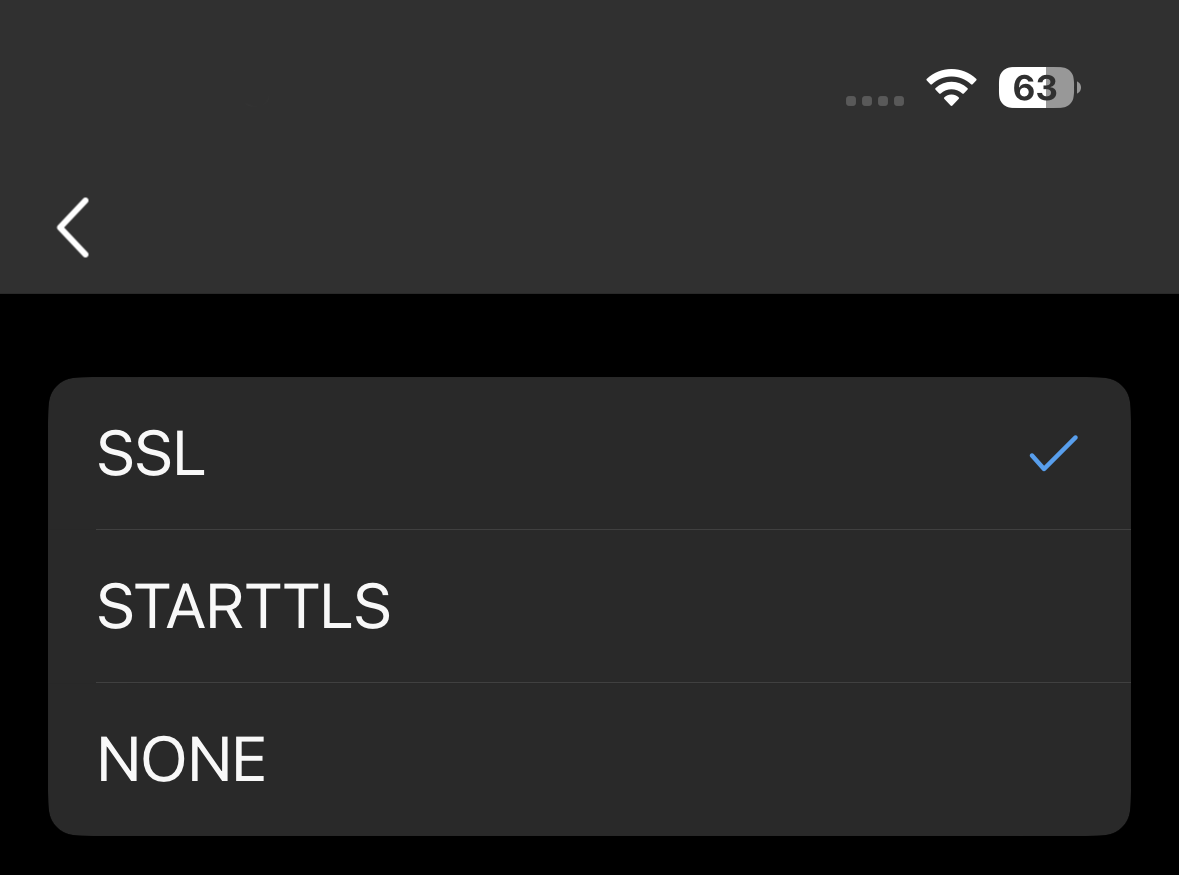
Task: Click the SSL text label
Action: pyautogui.click(x=151, y=453)
